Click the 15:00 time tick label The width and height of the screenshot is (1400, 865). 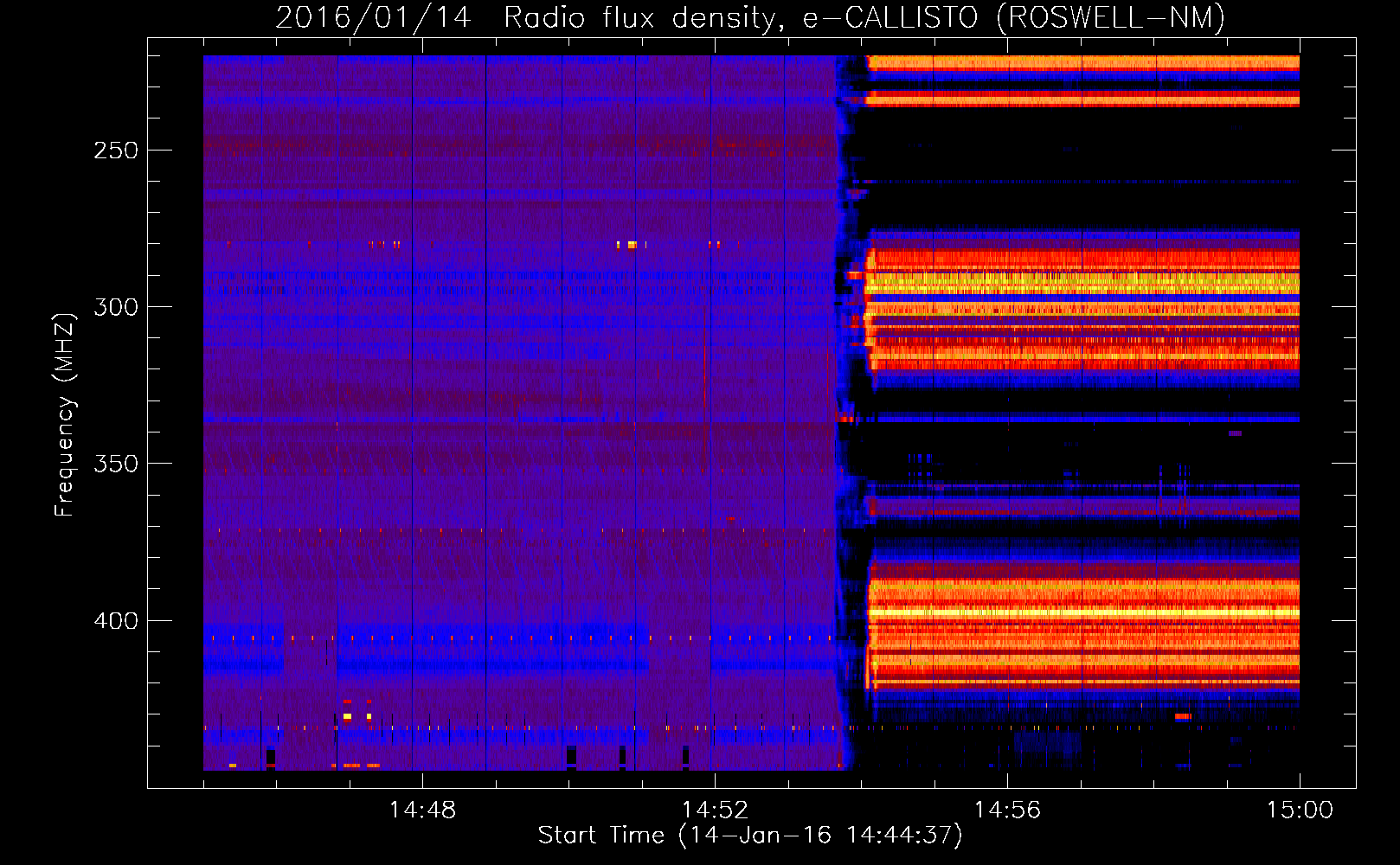coord(1300,811)
